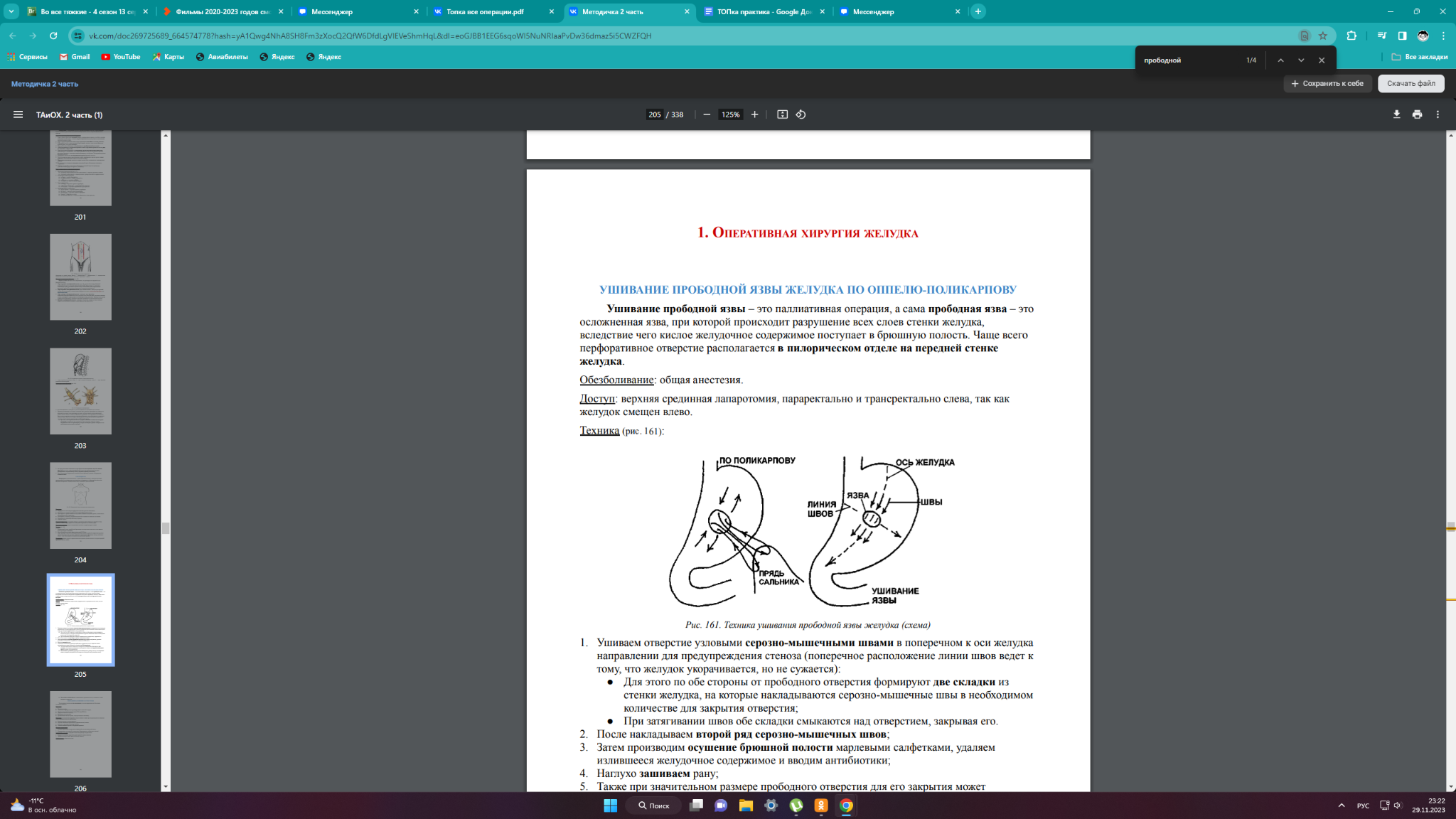Print the PDF document
The image size is (1456, 819).
pyautogui.click(x=1417, y=114)
